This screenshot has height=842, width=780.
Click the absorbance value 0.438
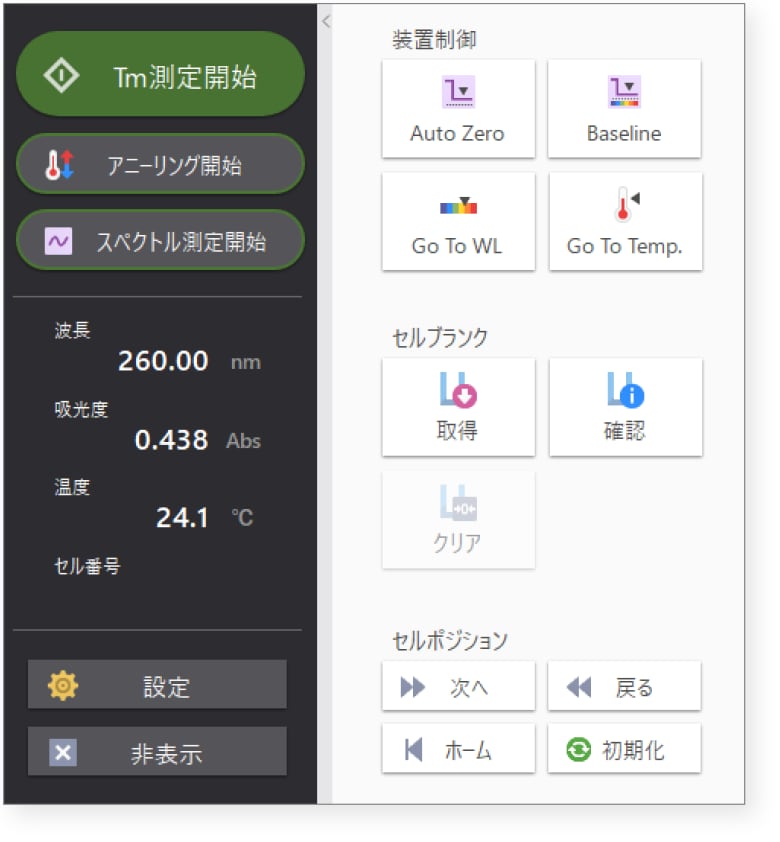point(171,440)
